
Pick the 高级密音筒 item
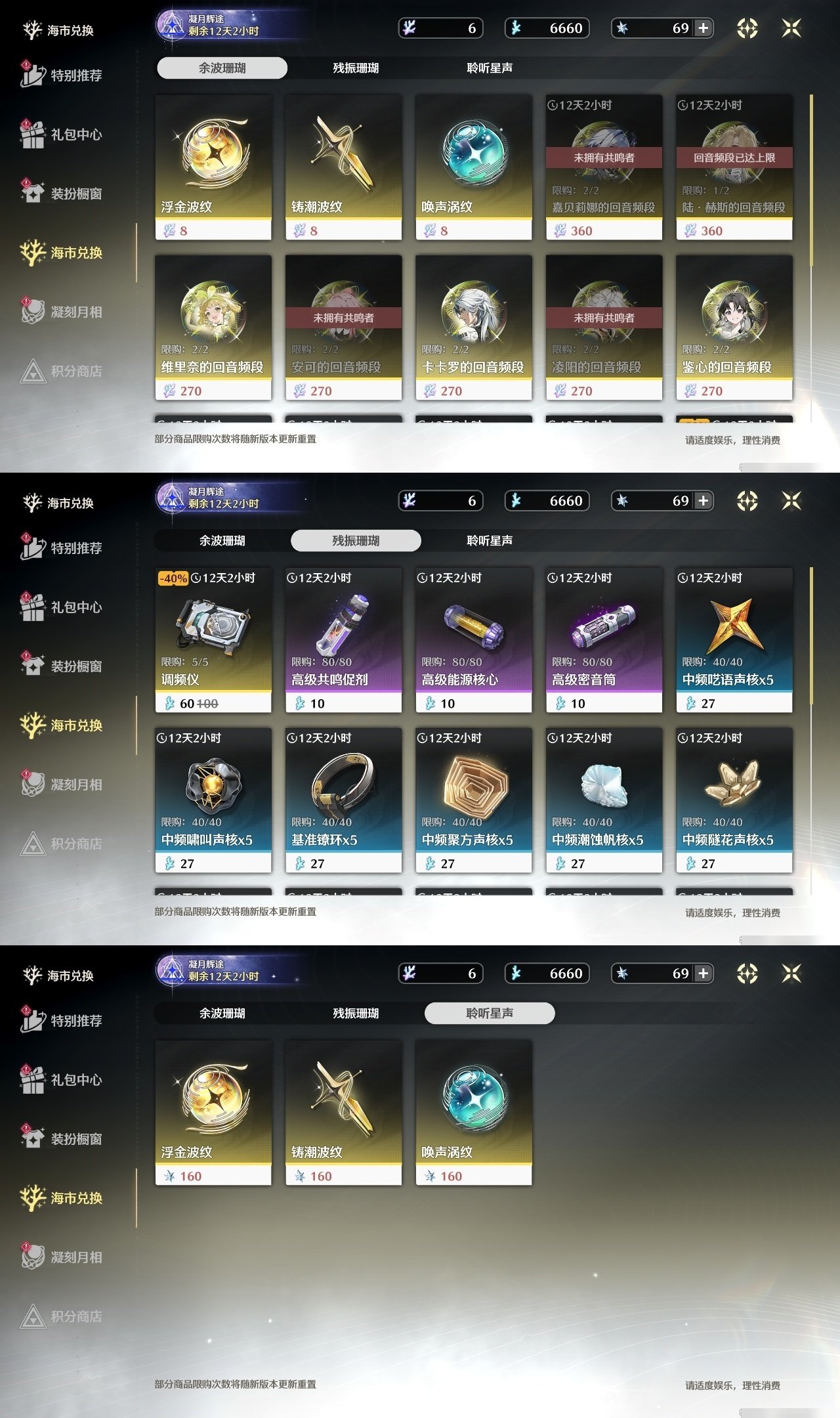coord(604,640)
